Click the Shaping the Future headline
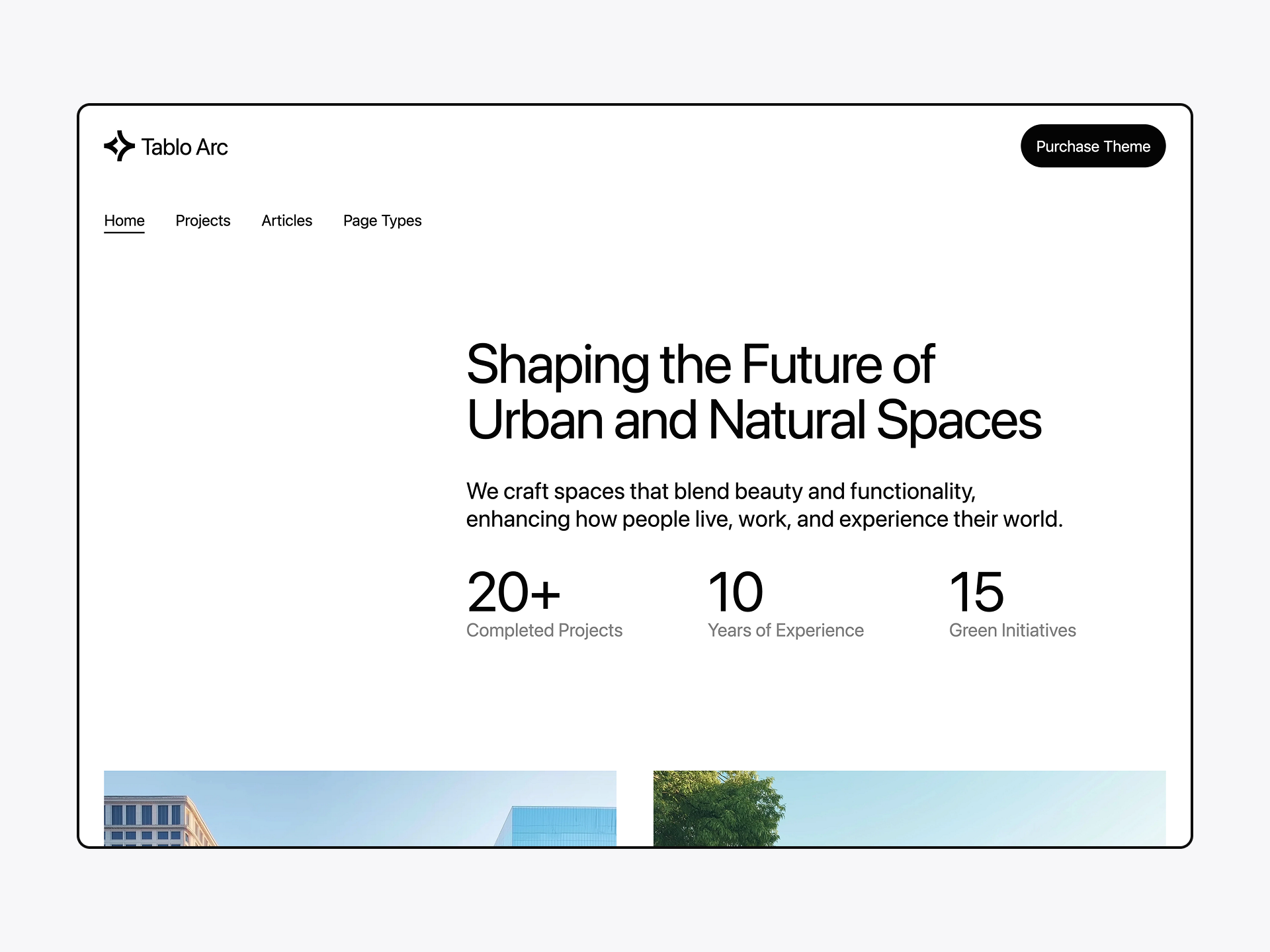The width and height of the screenshot is (1270, 952). coord(753,391)
